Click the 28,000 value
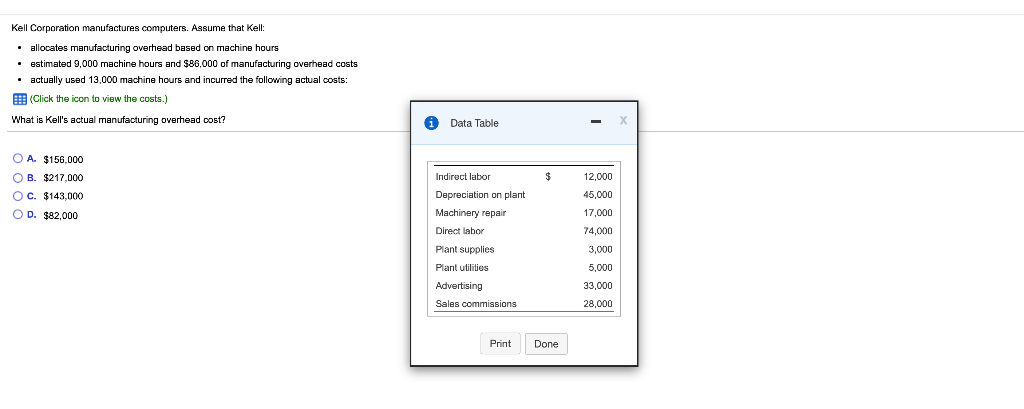 (x=598, y=304)
